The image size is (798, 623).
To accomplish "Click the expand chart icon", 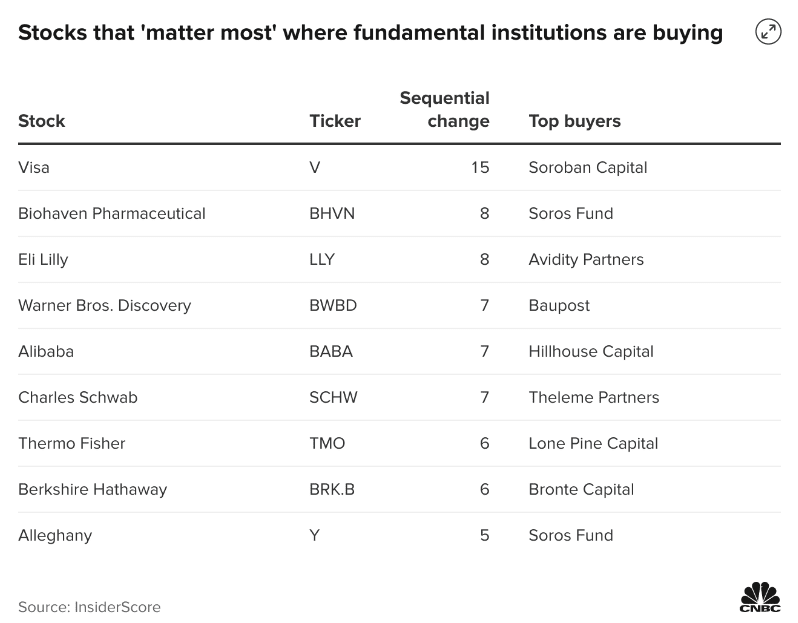I will [767, 32].
